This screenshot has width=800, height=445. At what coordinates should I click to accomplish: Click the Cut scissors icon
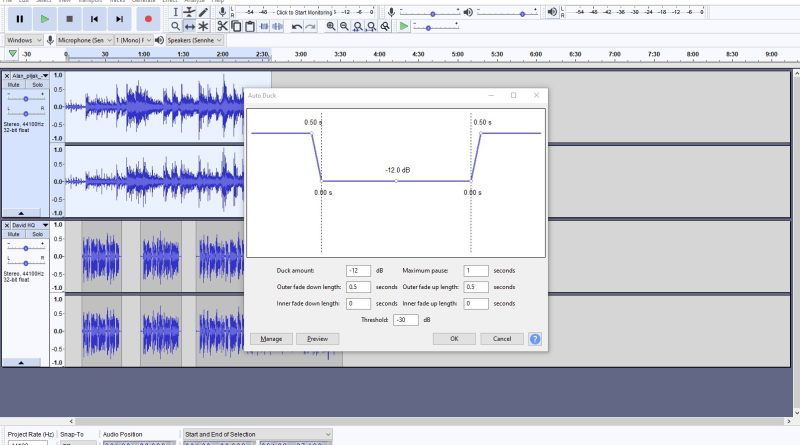coord(222,26)
